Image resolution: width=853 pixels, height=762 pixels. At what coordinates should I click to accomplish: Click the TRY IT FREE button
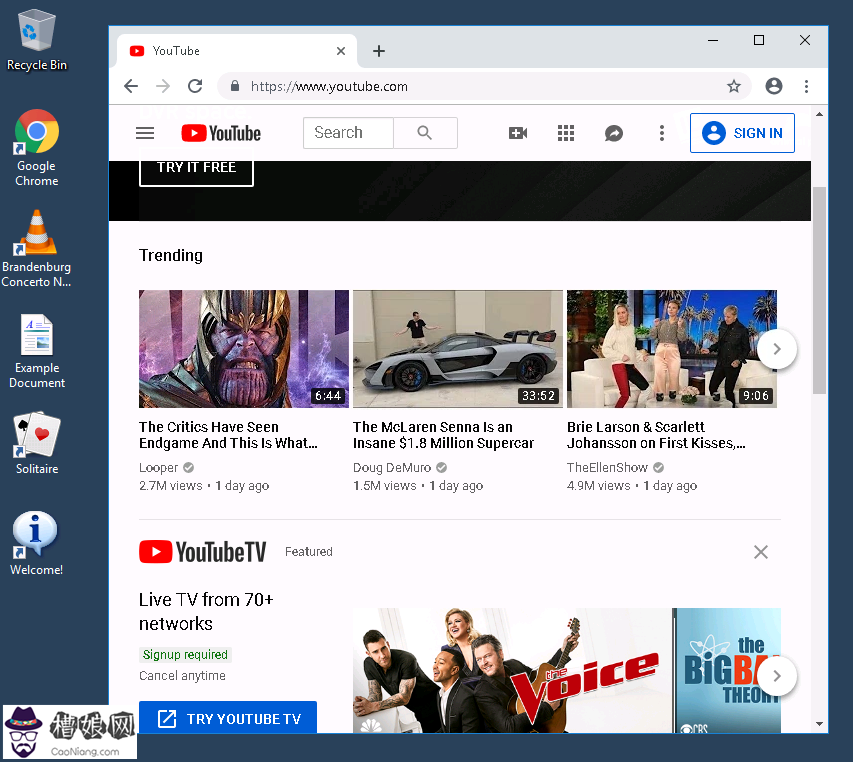196,172
